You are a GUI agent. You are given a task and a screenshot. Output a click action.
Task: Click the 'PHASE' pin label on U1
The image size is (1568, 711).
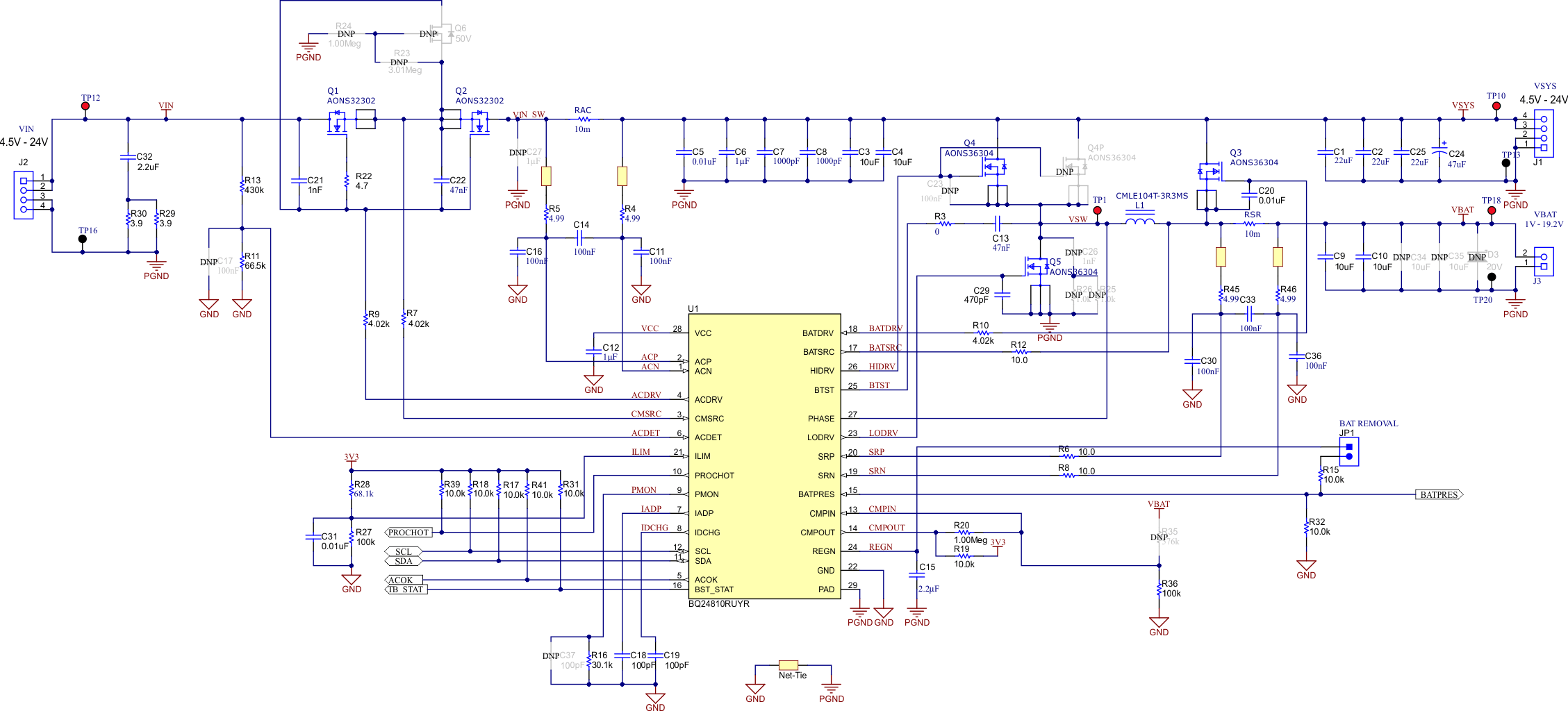point(821,419)
